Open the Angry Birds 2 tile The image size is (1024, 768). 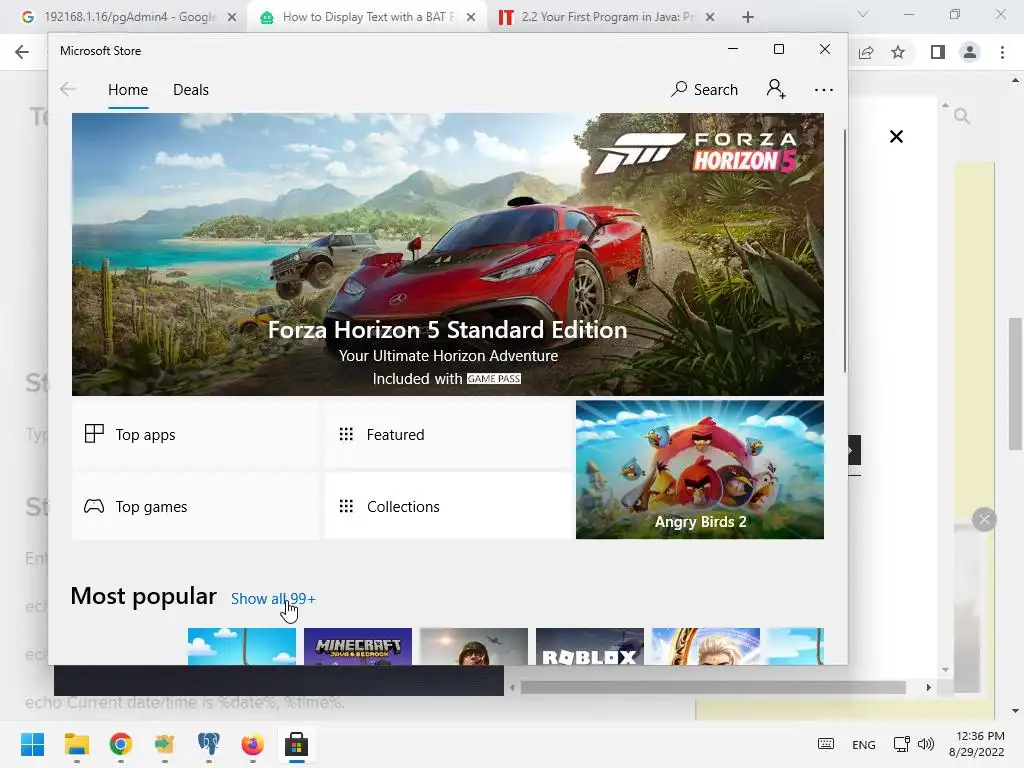click(699, 470)
